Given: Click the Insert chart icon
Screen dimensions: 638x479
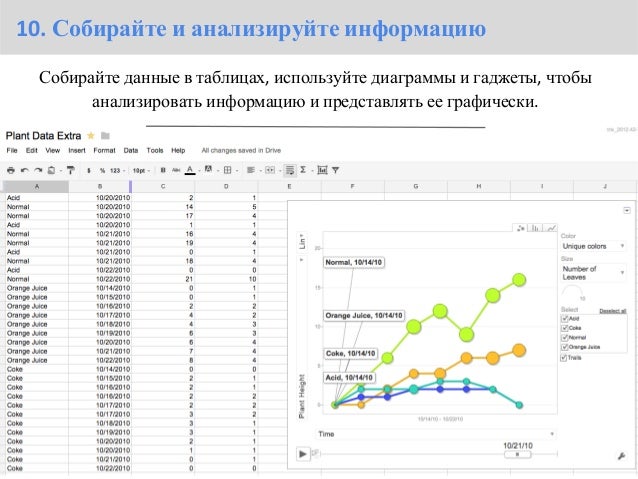Looking at the screenshot, I should click(322, 170).
